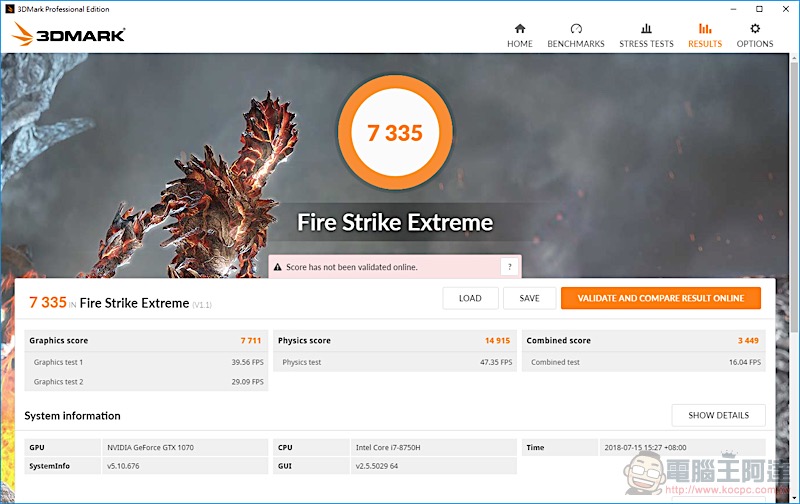Click Graphics test 1 row
800x504 pixels.
coord(146,362)
